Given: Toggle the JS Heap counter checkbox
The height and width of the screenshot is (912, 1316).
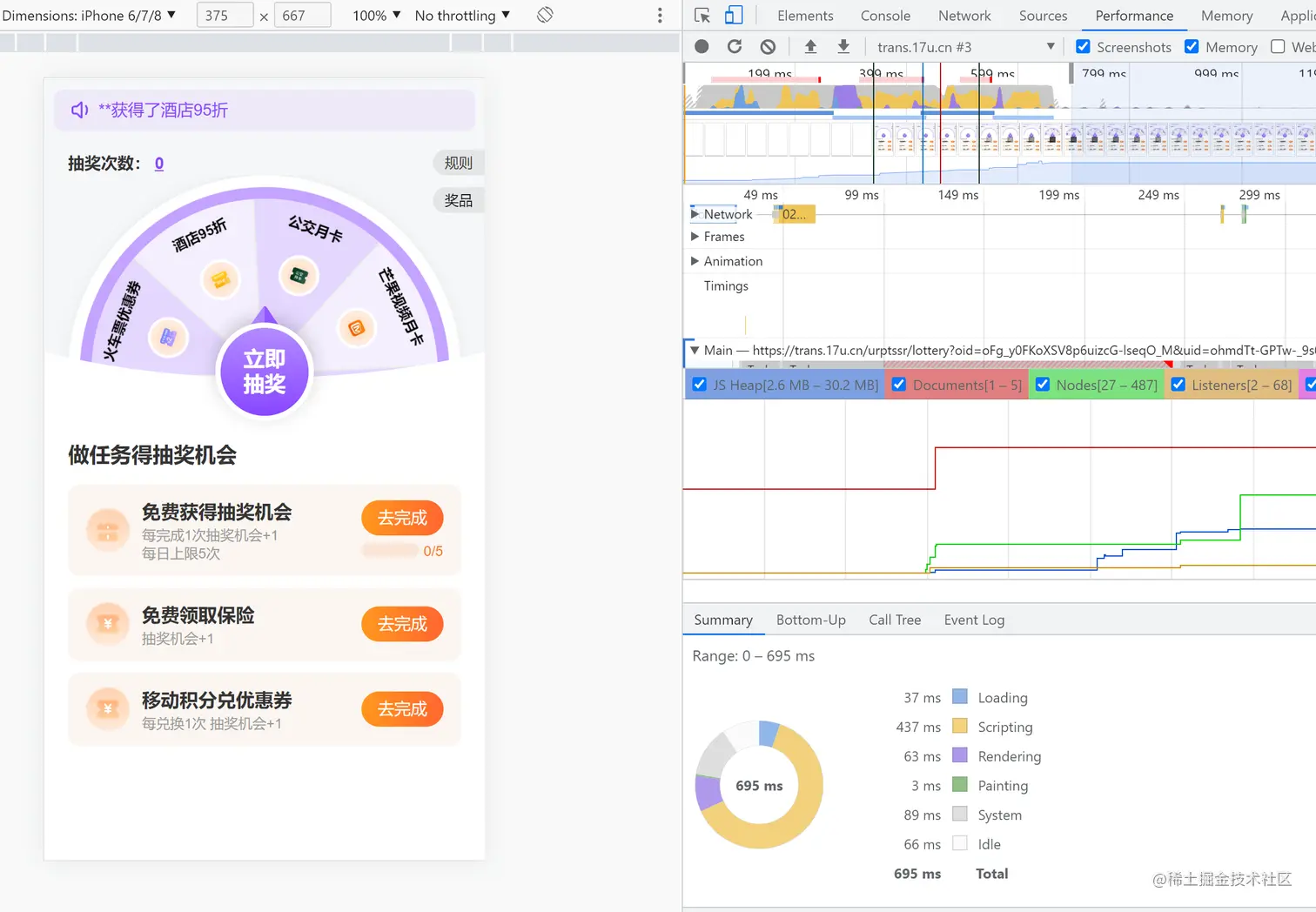Looking at the screenshot, I should pyautogui.click(x=699, y=384).
